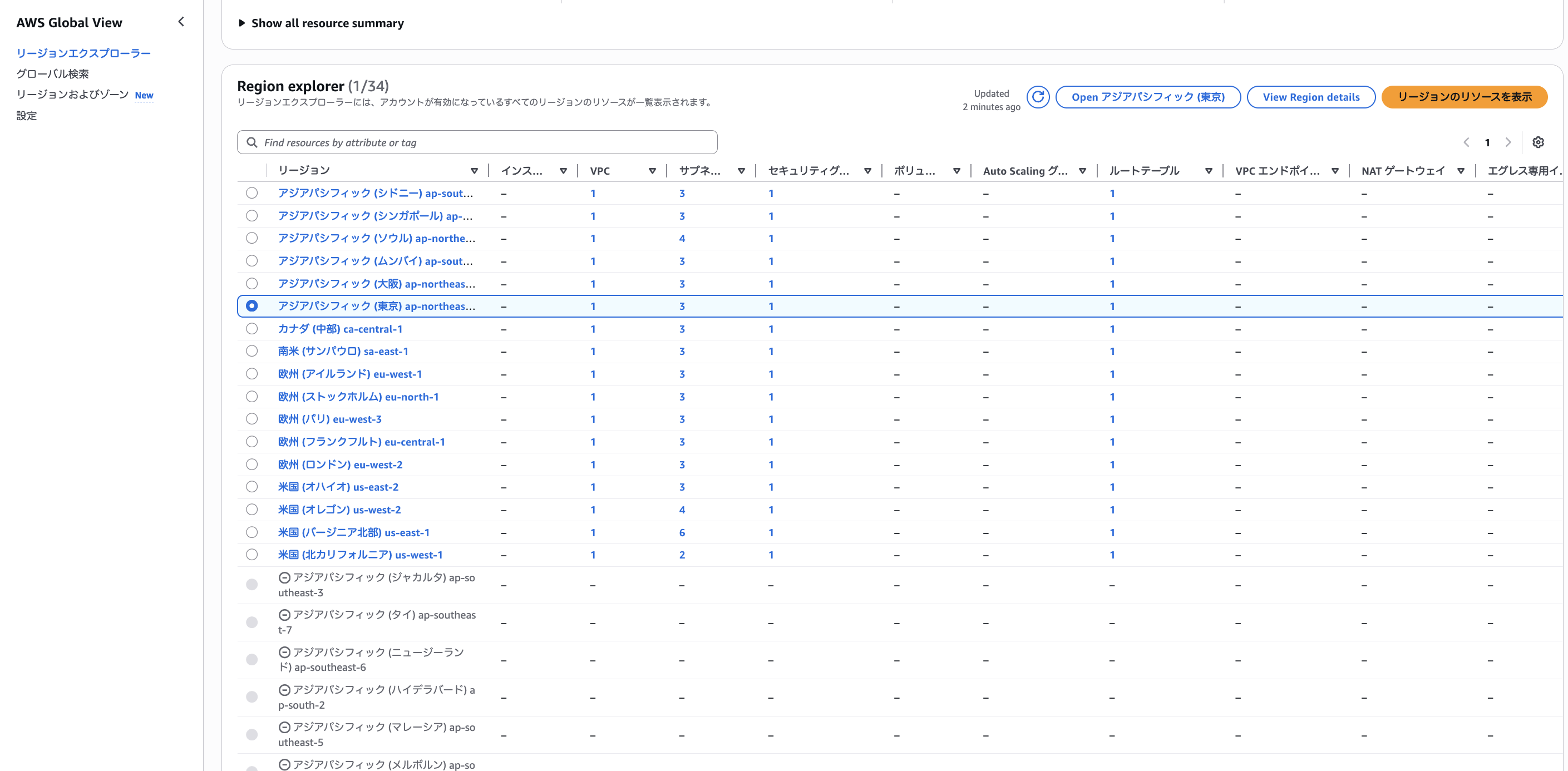The image size is (1568, 771).
Task: Sort by NAT ゲートウェイ column arrow
Action: pos(1460,171)
